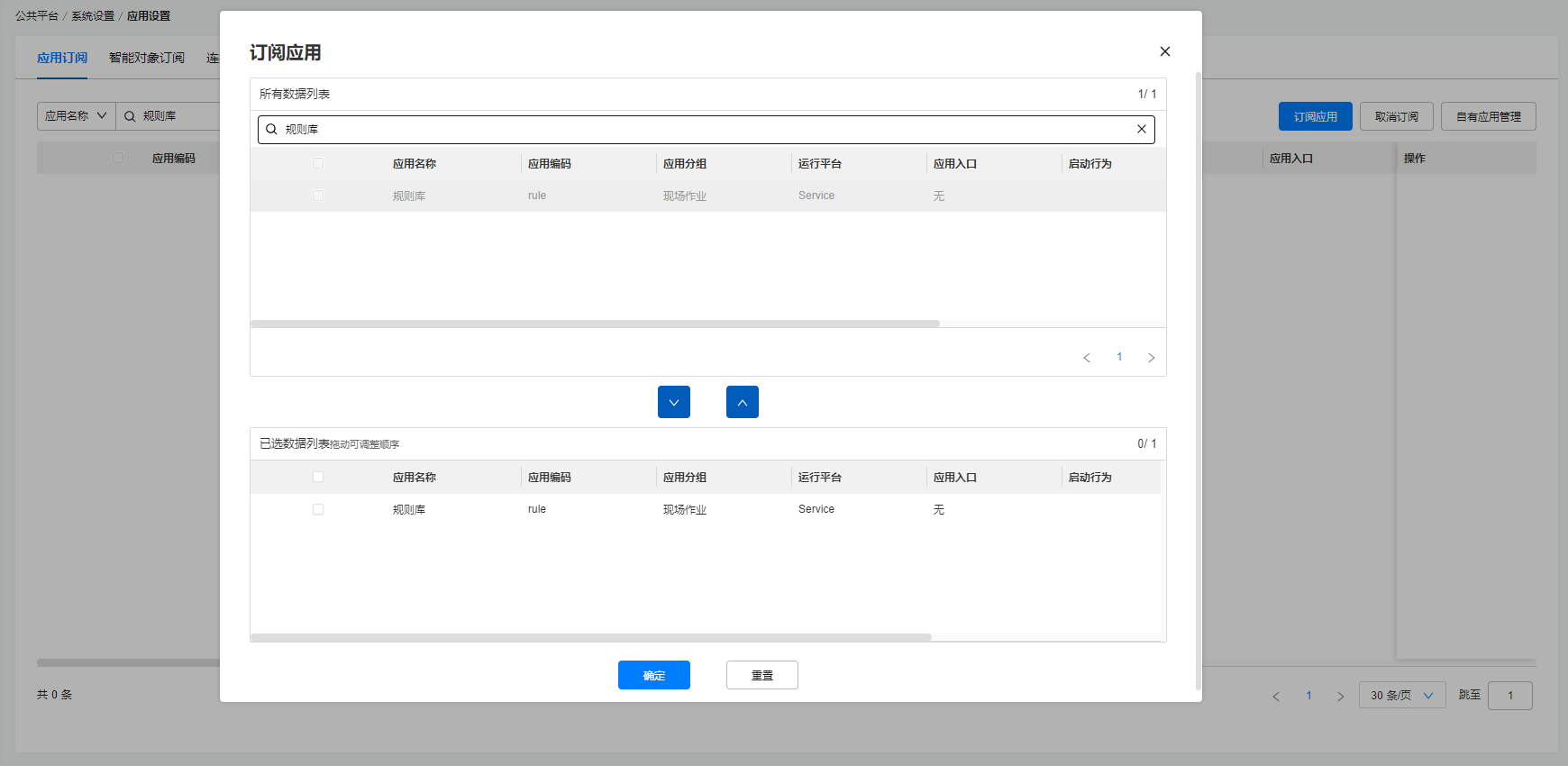1568x766 pixels.
Task: Toggle the select-all checkbox in 所有数据列表 header
Action: 318,163
